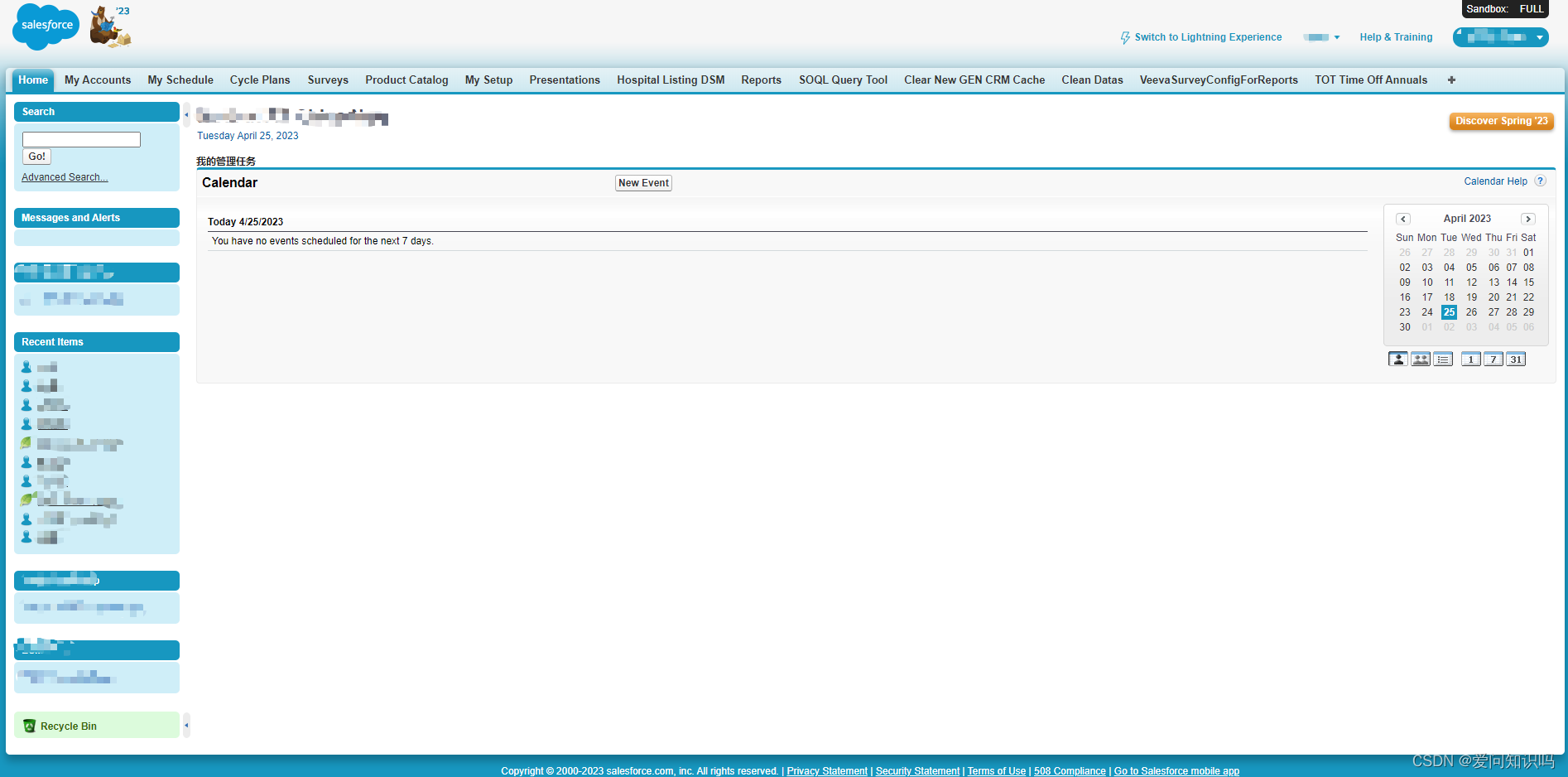
Task: Select date 24 in April calendar
Action: [1427, 312]
